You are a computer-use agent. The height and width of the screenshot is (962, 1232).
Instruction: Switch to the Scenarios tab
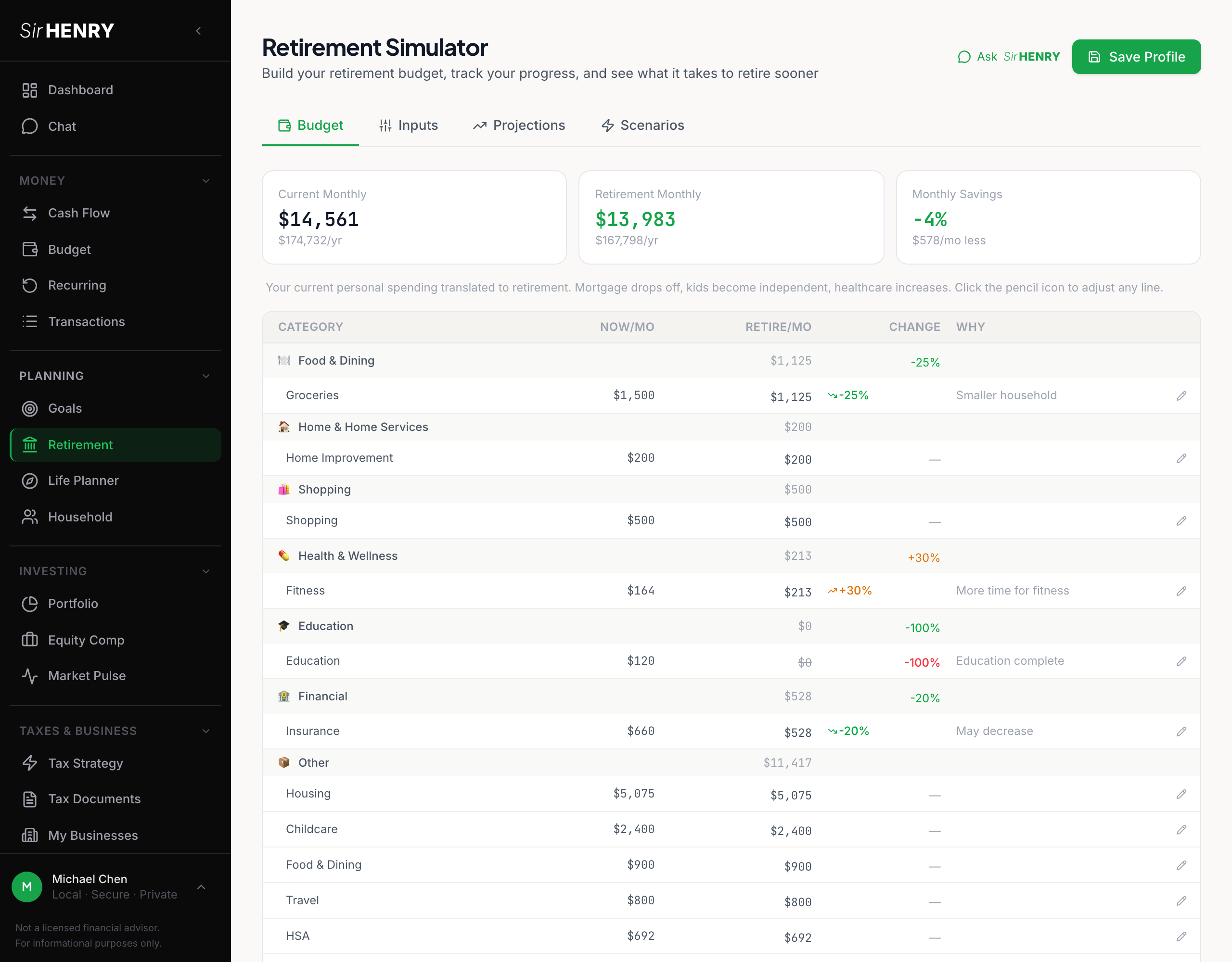click(x=642, y=125)
